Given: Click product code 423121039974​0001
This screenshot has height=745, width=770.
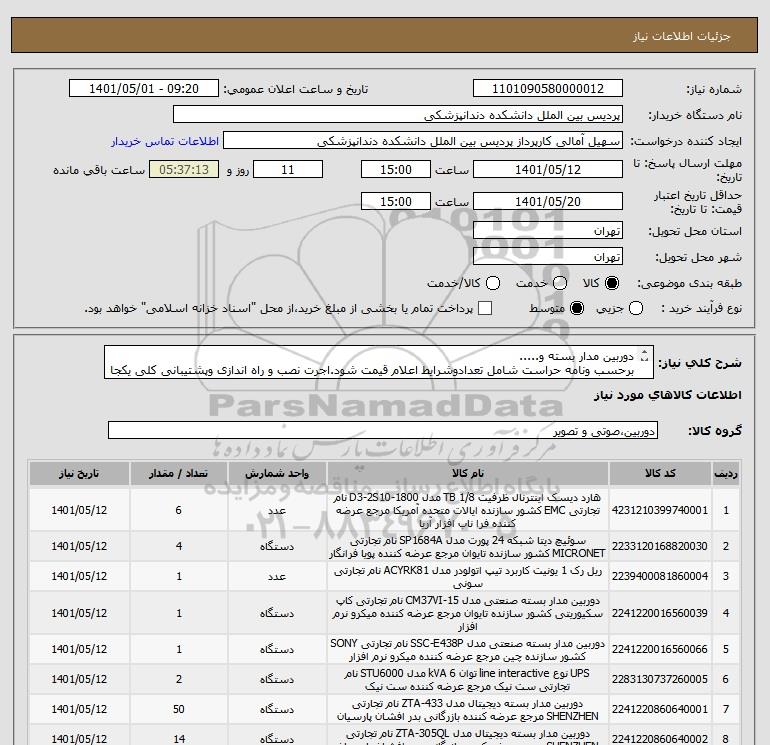Looking at the screenshot, I should [660, 510].
